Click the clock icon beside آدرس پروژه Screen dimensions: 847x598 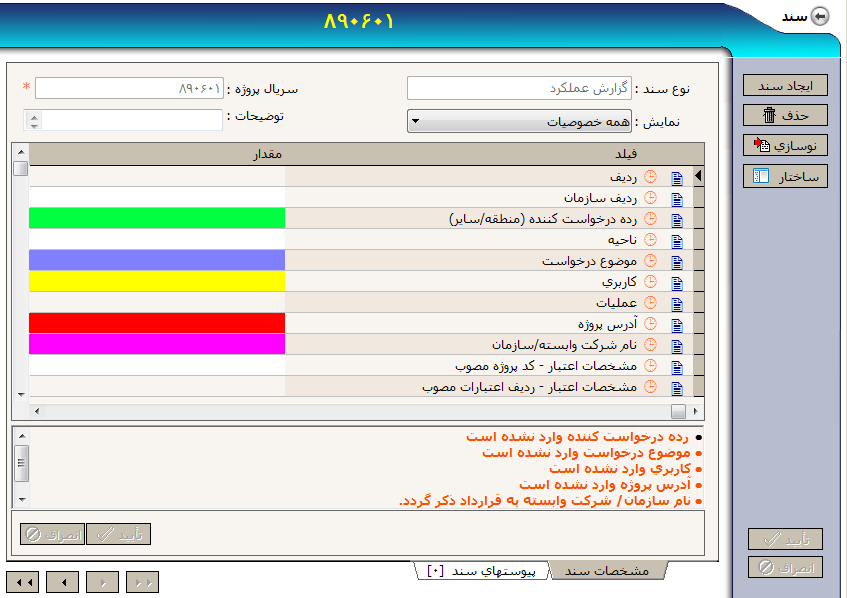click(x=651, y=325)
